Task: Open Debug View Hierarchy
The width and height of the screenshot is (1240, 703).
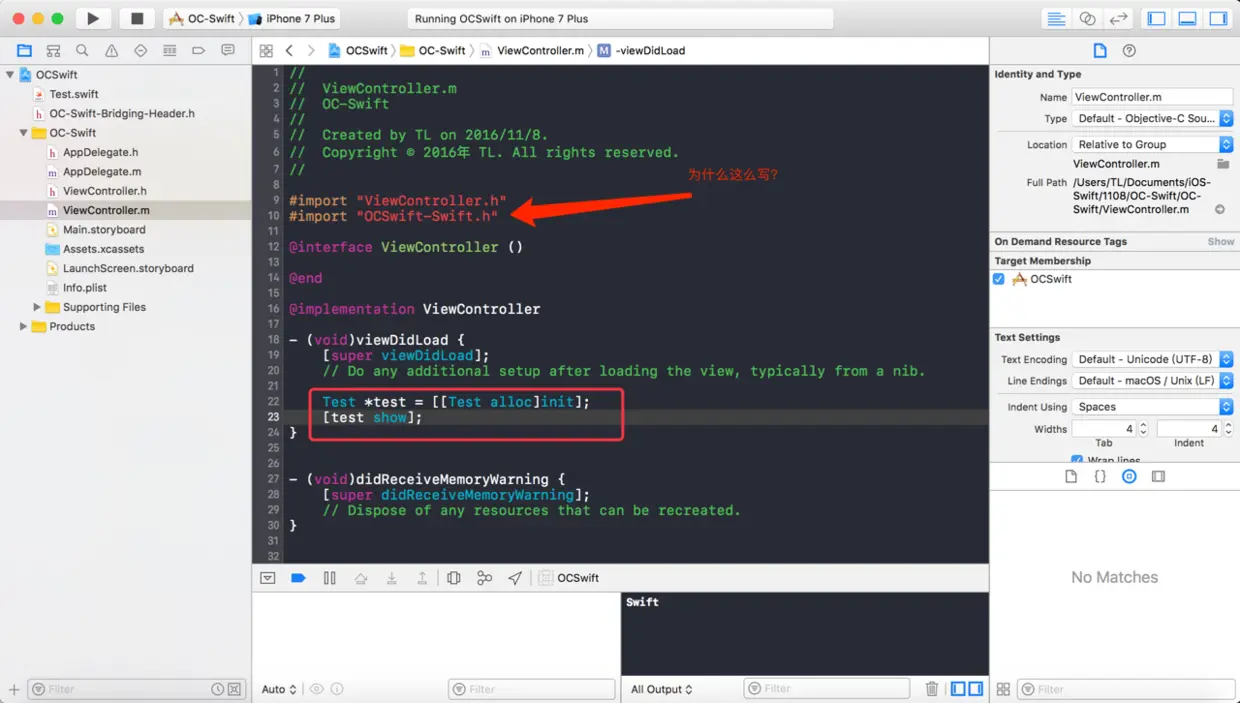Action: tap(454, 578)
